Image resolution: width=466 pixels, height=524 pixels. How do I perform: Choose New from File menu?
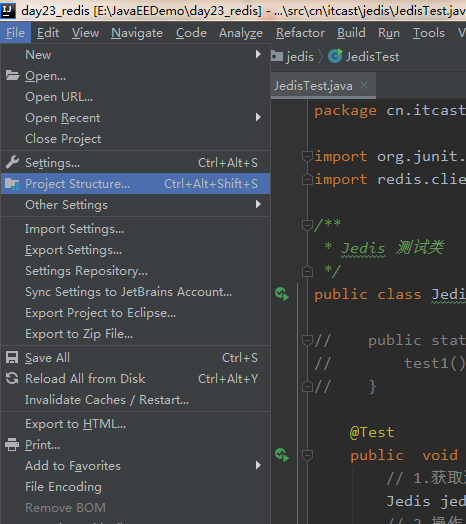pyautogui.click(x=135, y=54)
